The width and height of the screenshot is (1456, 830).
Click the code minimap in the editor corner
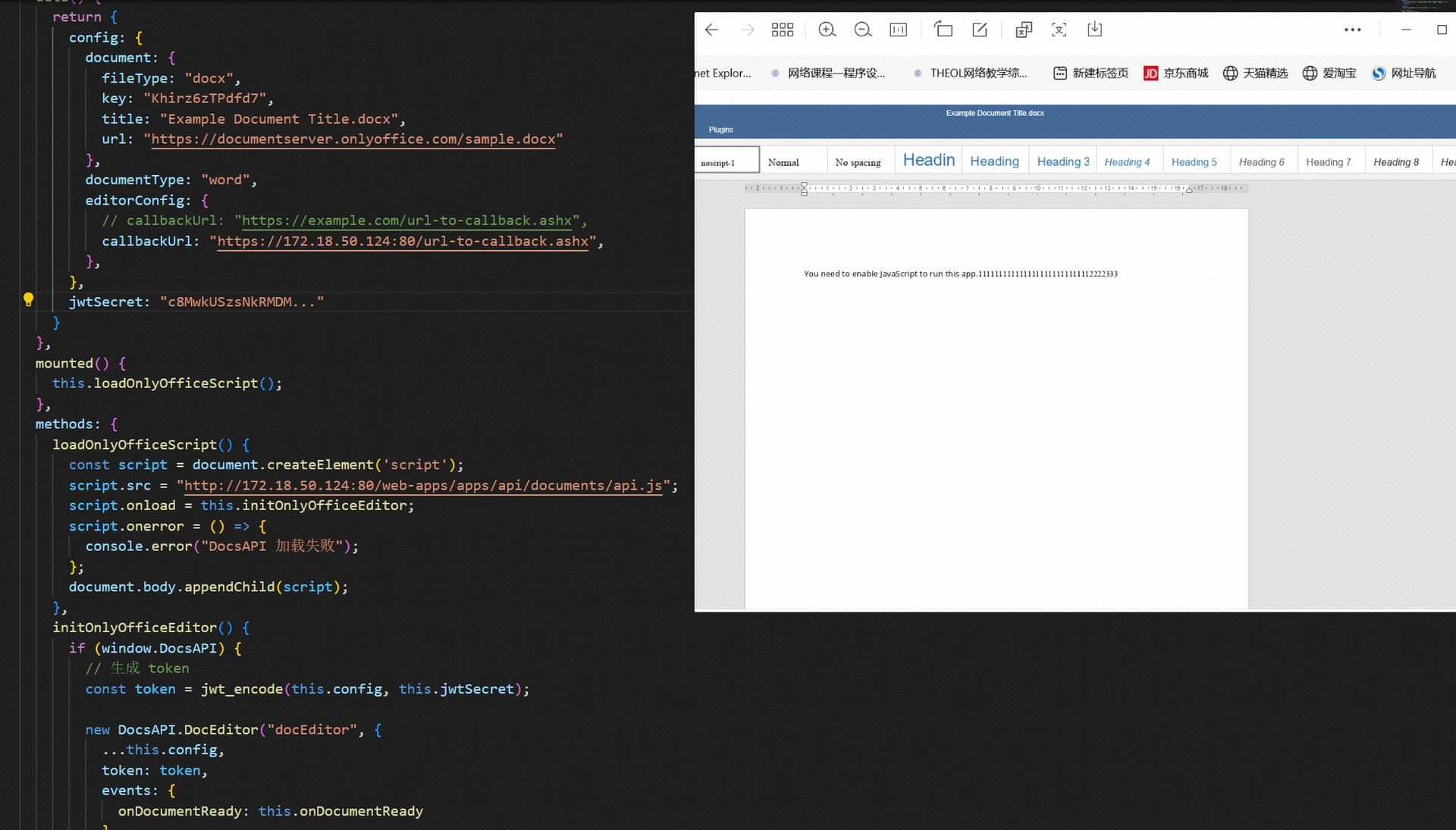[1425, 5]
